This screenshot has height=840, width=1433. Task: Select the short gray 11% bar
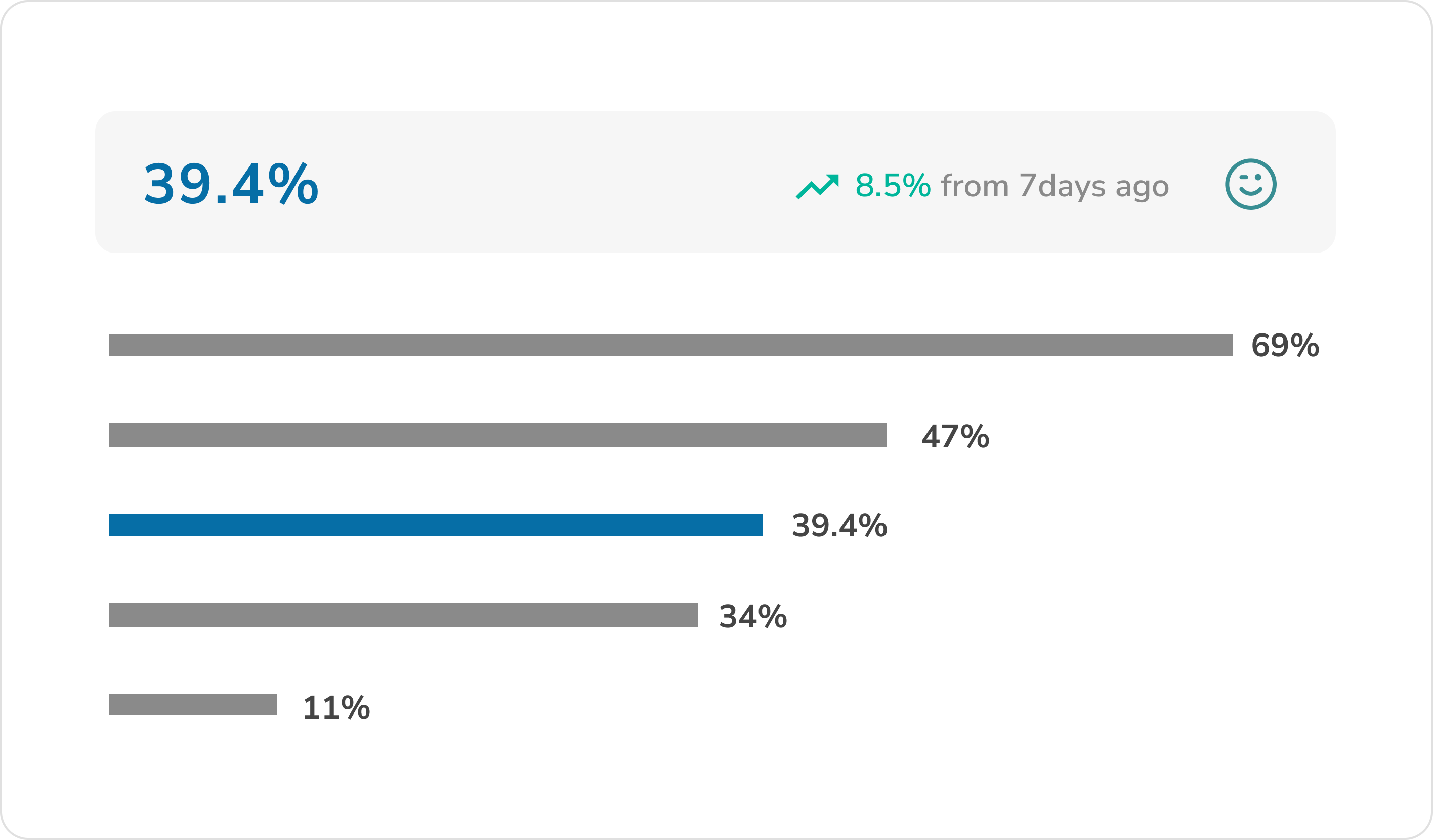point(193,704)
